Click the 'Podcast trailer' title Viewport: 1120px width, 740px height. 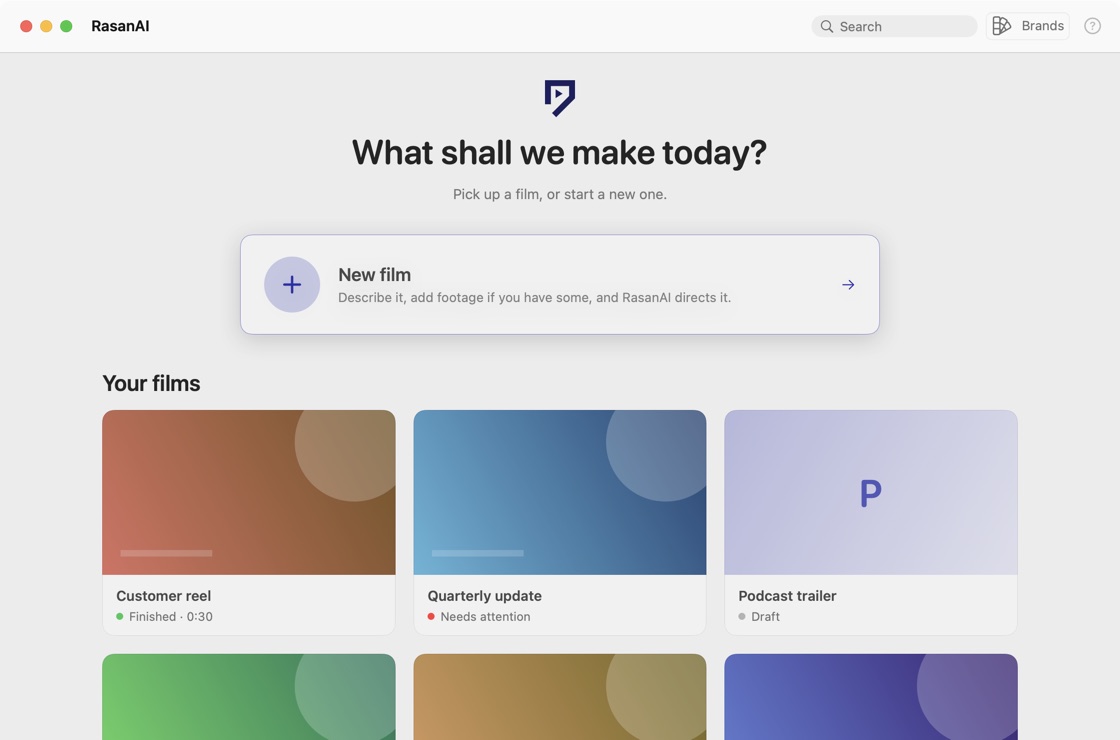(x=787, y=596)
